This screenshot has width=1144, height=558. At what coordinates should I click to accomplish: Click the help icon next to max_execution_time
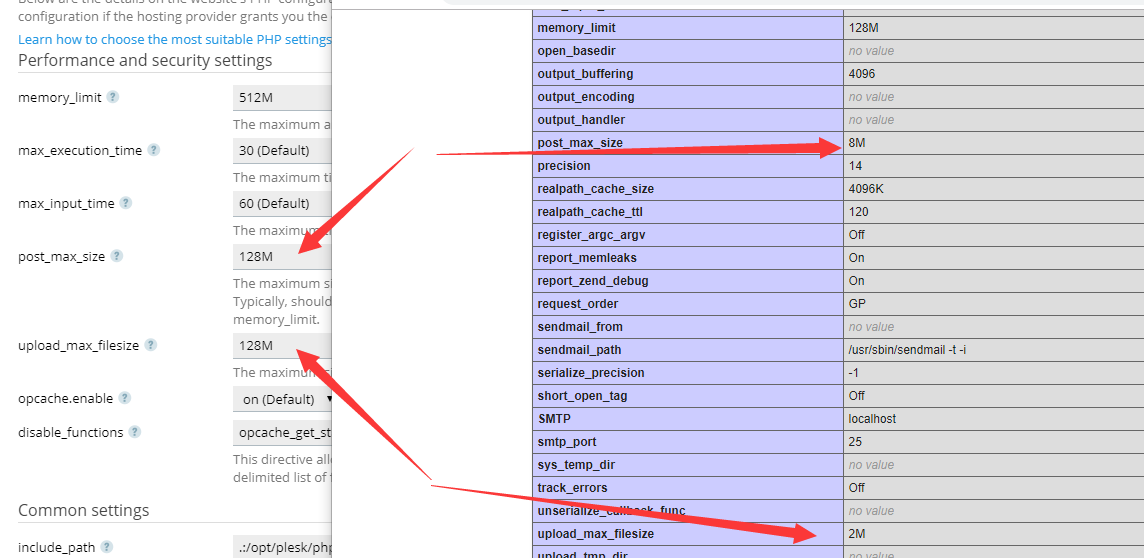click(153, 151)
